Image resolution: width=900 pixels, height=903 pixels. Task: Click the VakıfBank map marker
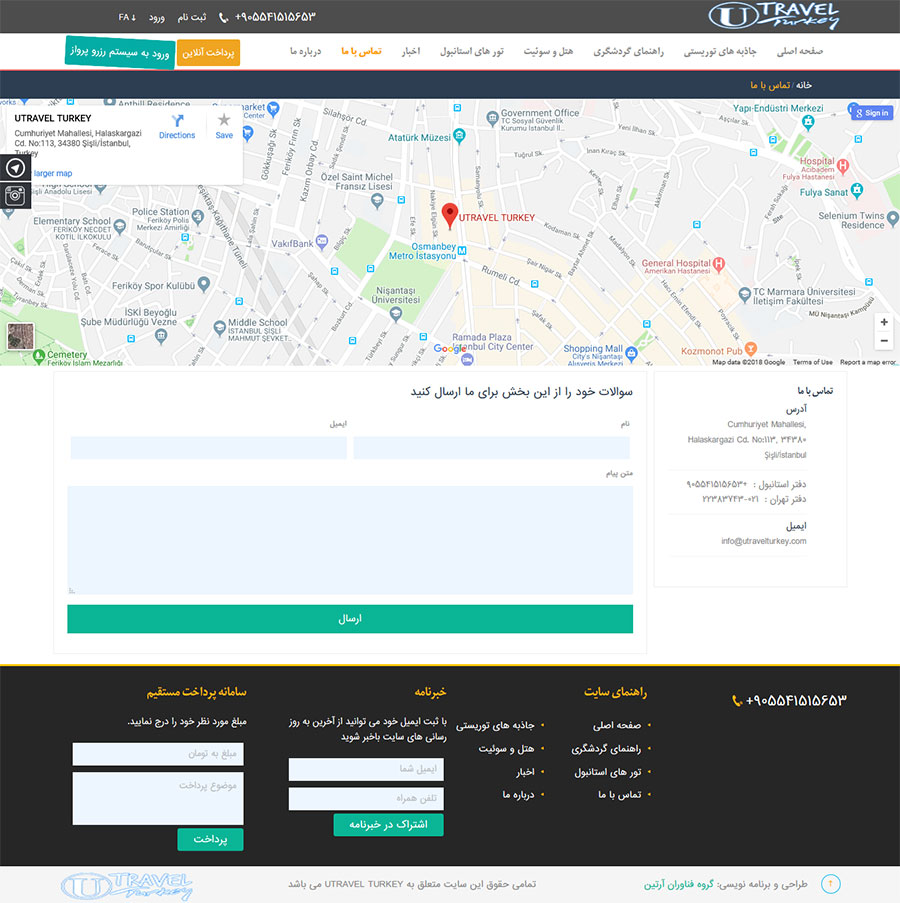pos(322,241)
